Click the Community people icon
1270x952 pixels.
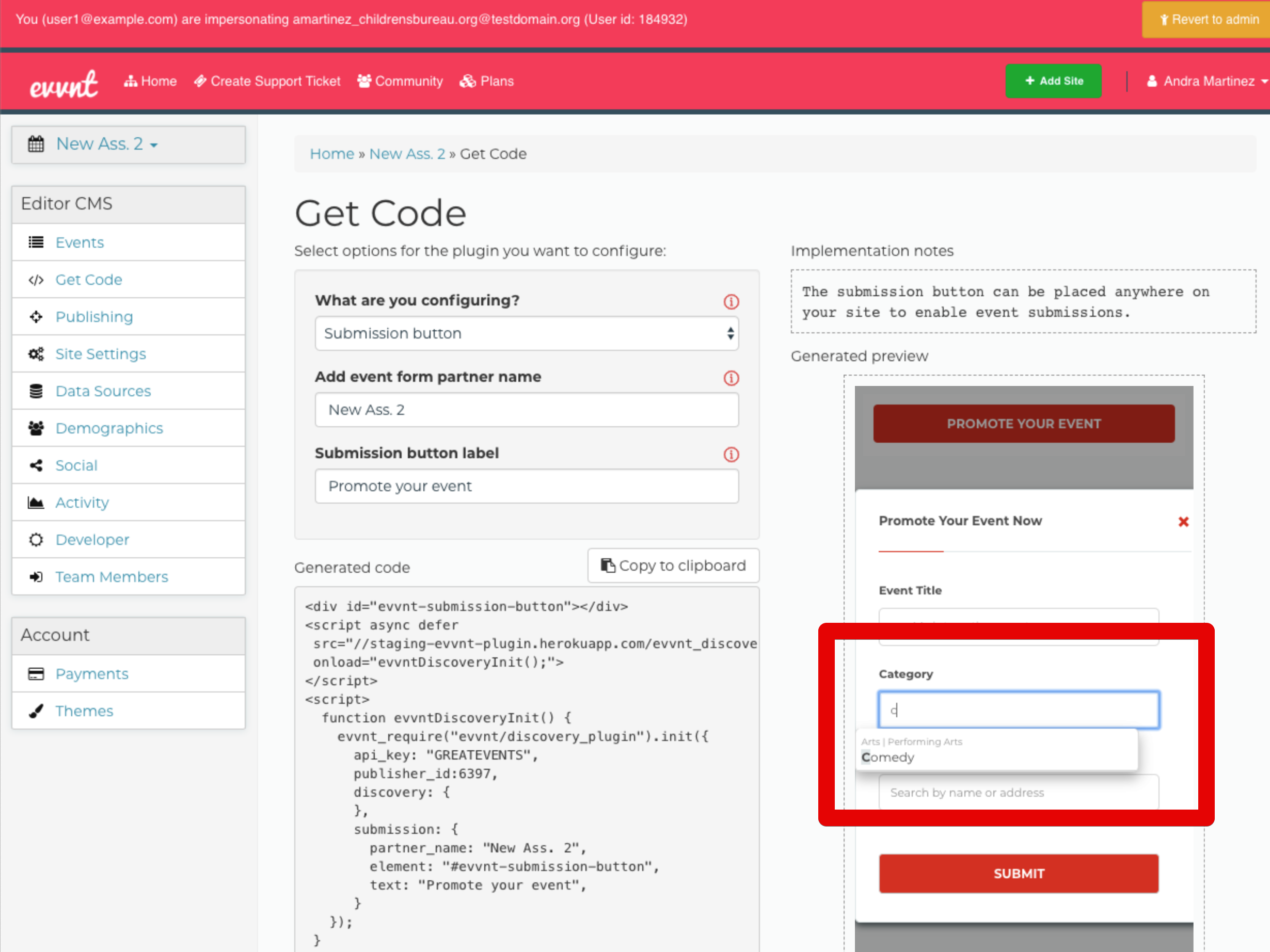[x=364, y=81]
